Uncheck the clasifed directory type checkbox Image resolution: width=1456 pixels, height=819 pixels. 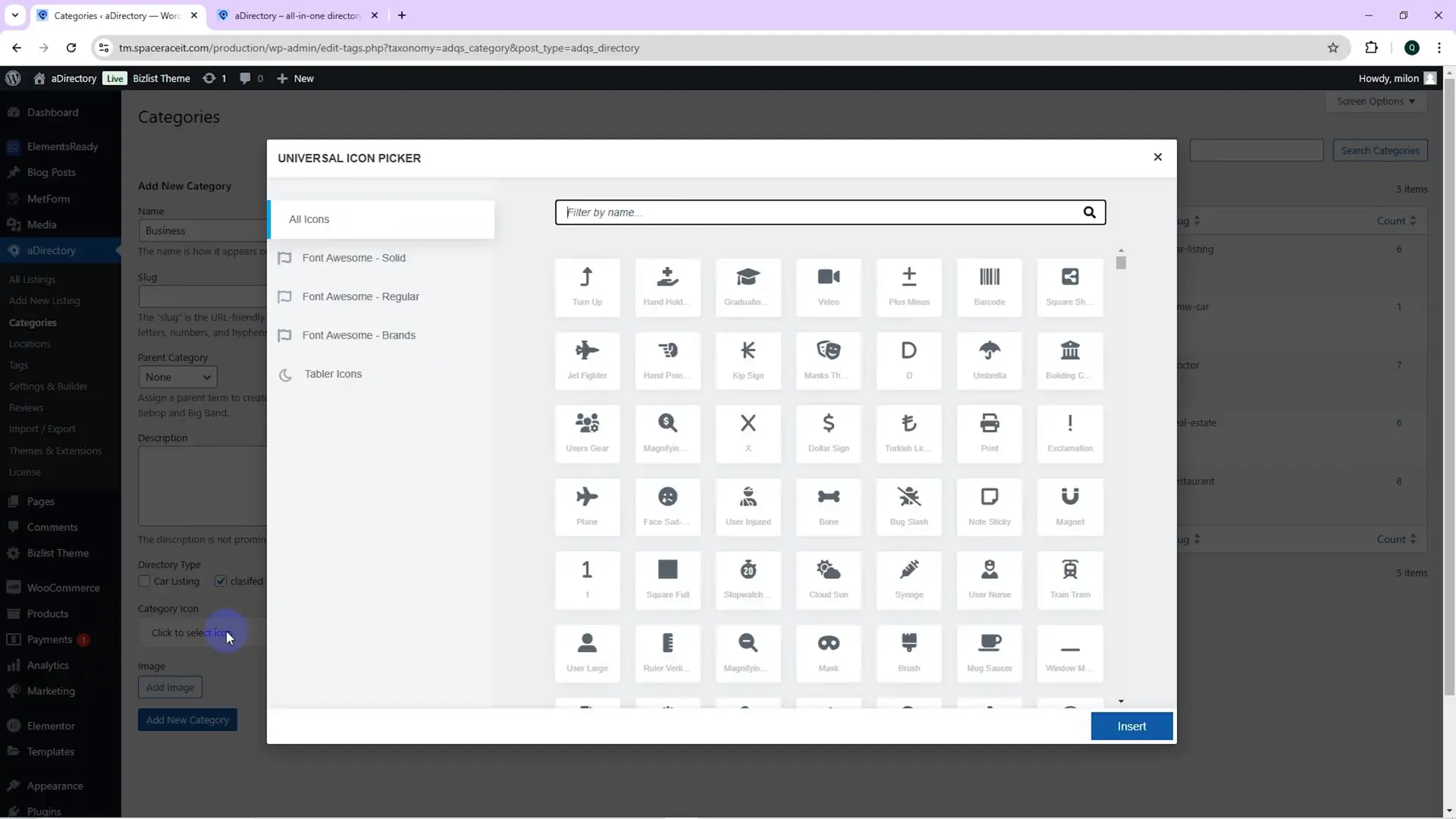[221, 582]
